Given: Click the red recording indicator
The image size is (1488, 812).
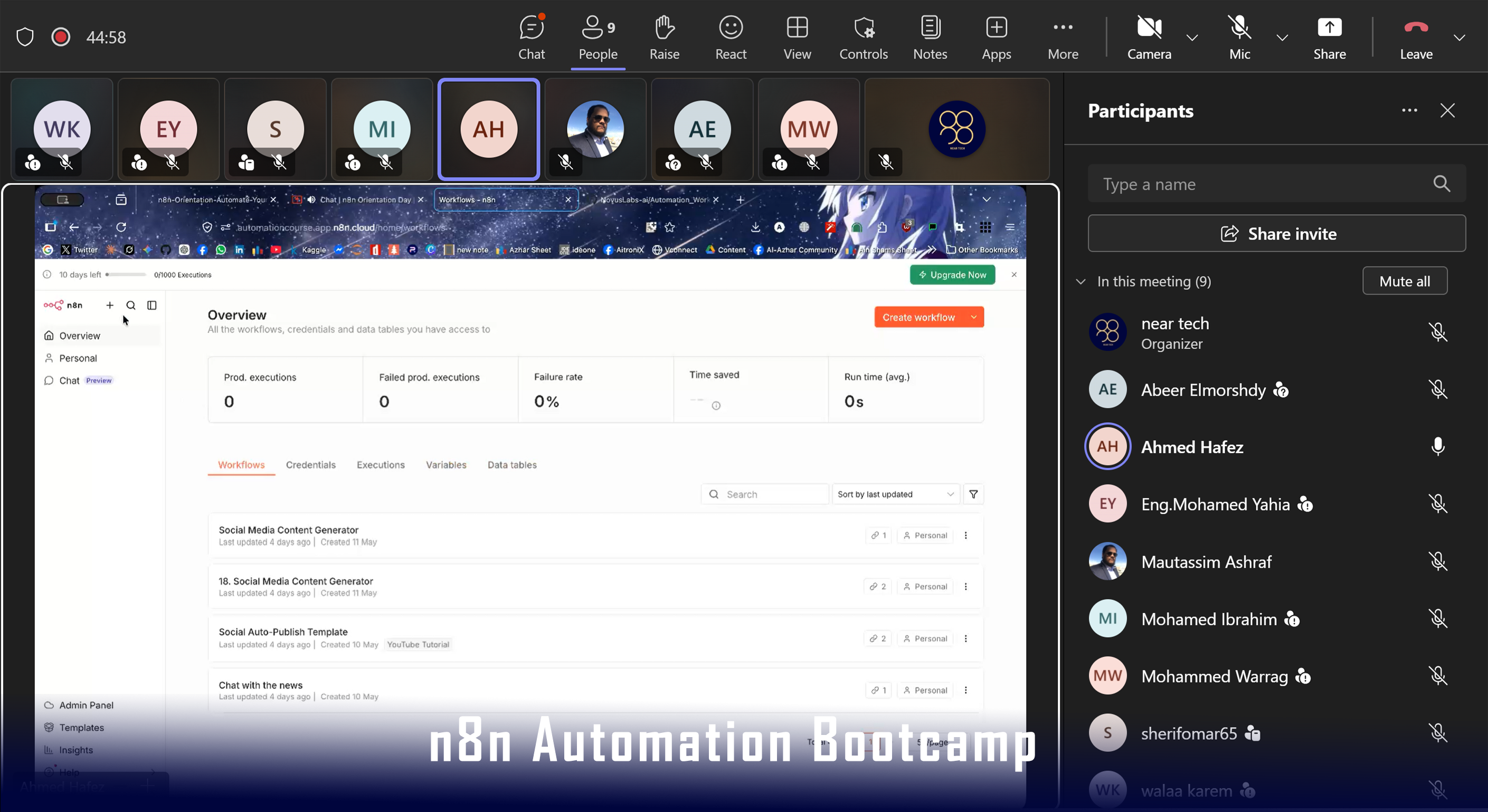Looking at the screenshot, I should pos(61,37).
